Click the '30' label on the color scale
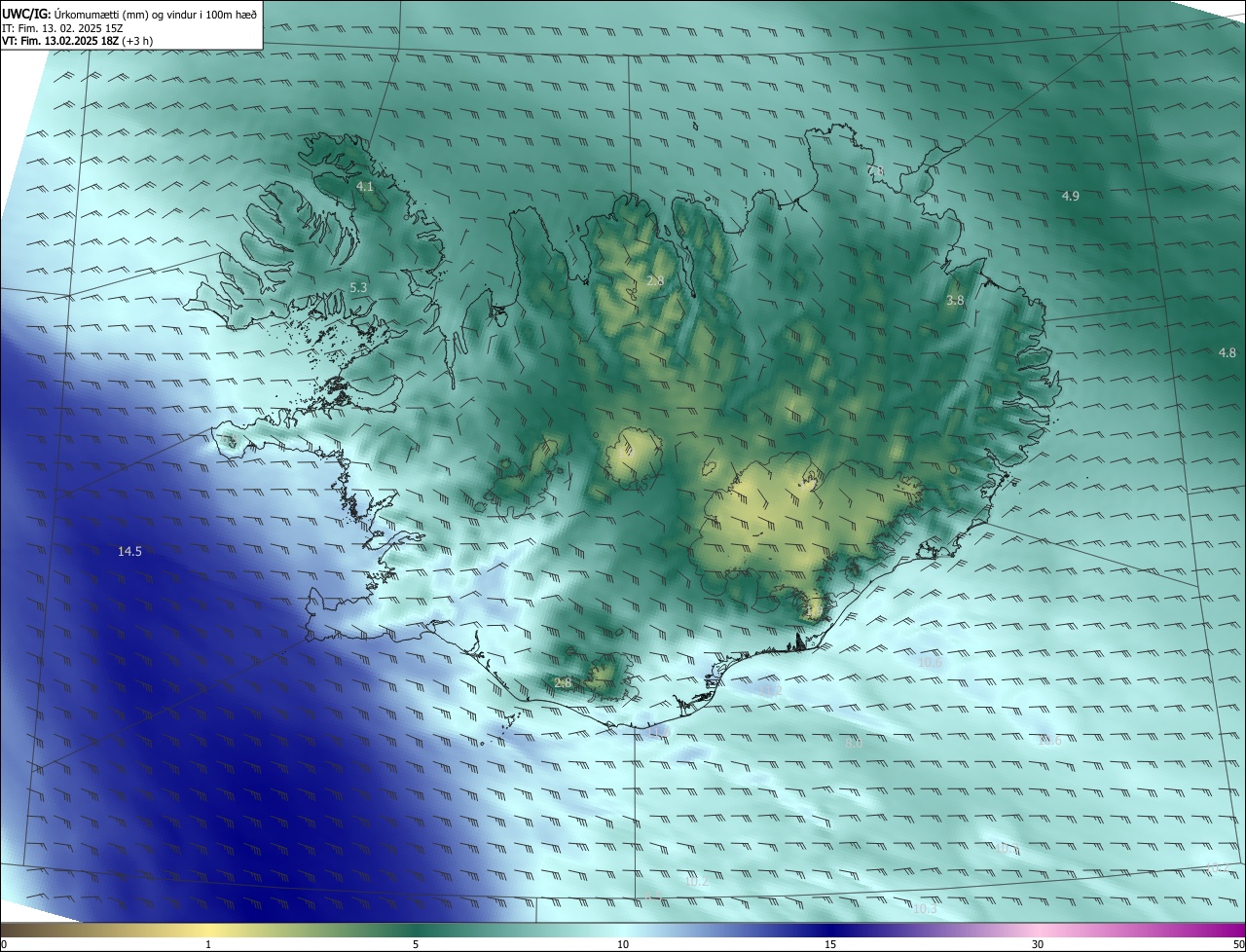The height and width of the screenshot is (952, 1246). point(1038,944)
